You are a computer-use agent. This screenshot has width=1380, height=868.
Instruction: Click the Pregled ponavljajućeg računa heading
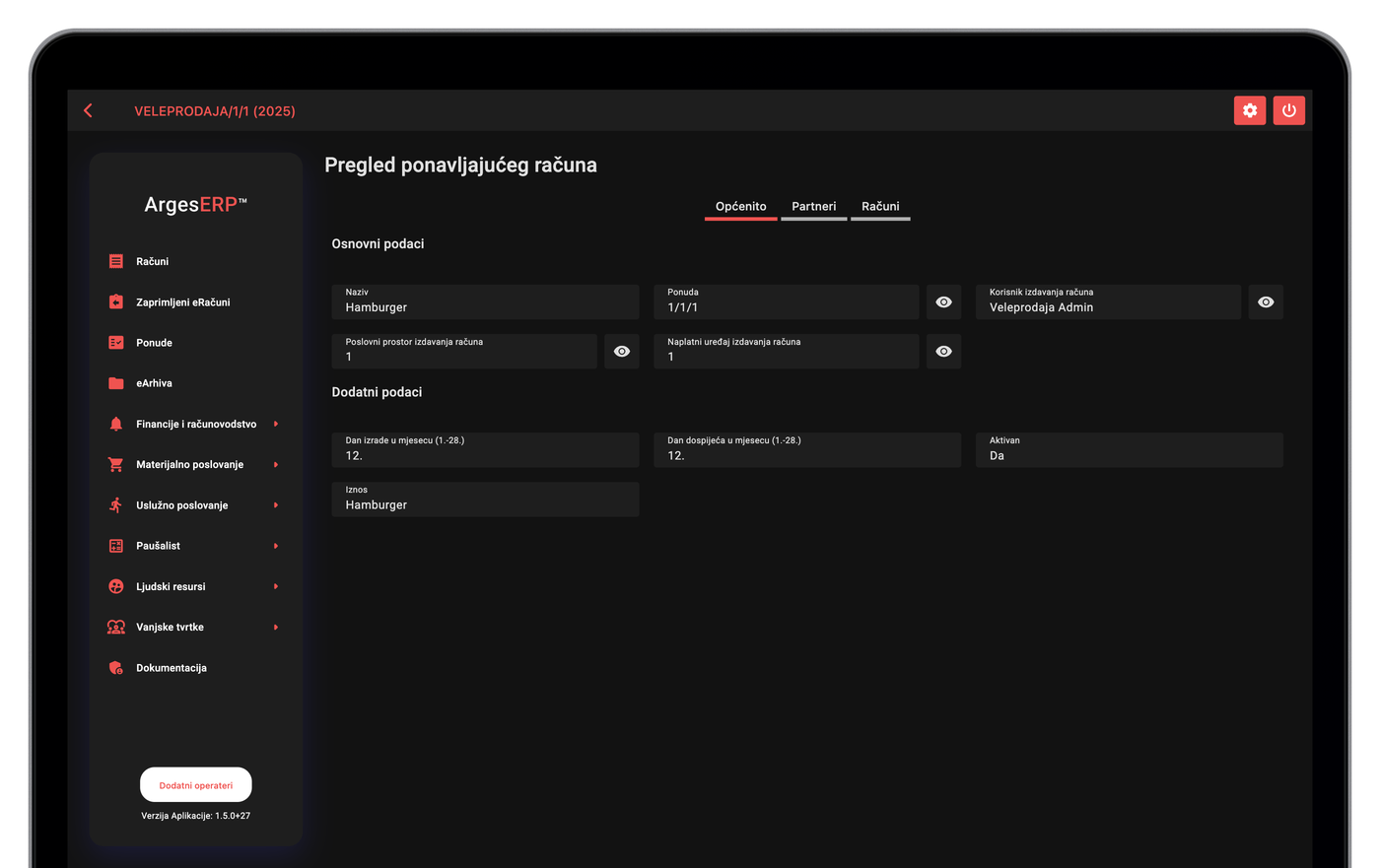coord(460,166)
